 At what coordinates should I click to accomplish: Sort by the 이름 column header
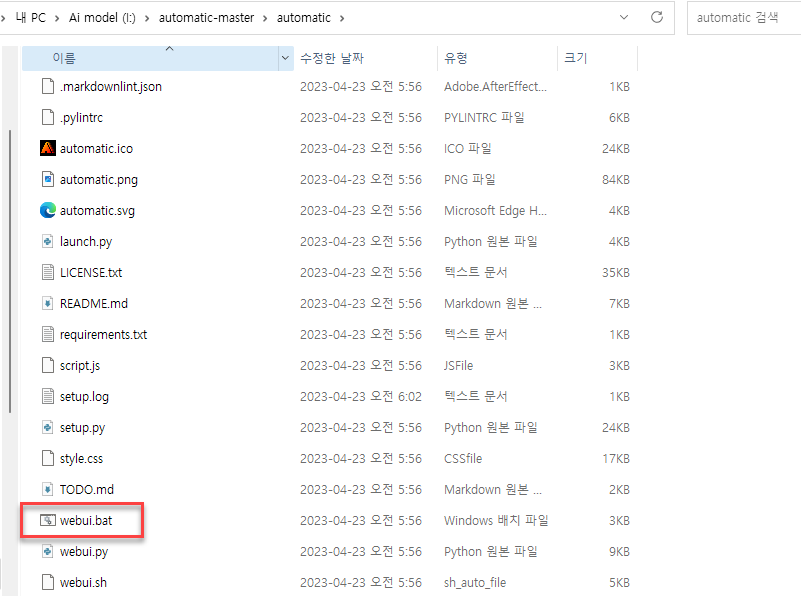150,58
